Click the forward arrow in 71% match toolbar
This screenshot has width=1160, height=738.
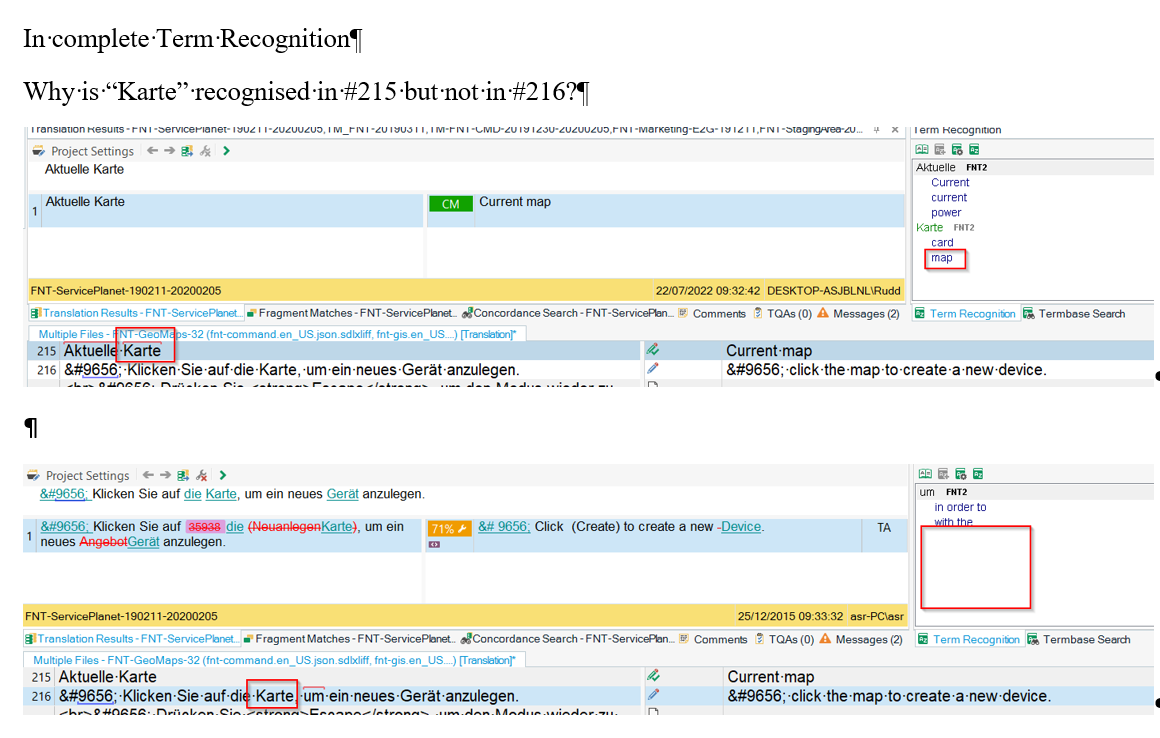(165, 475)
